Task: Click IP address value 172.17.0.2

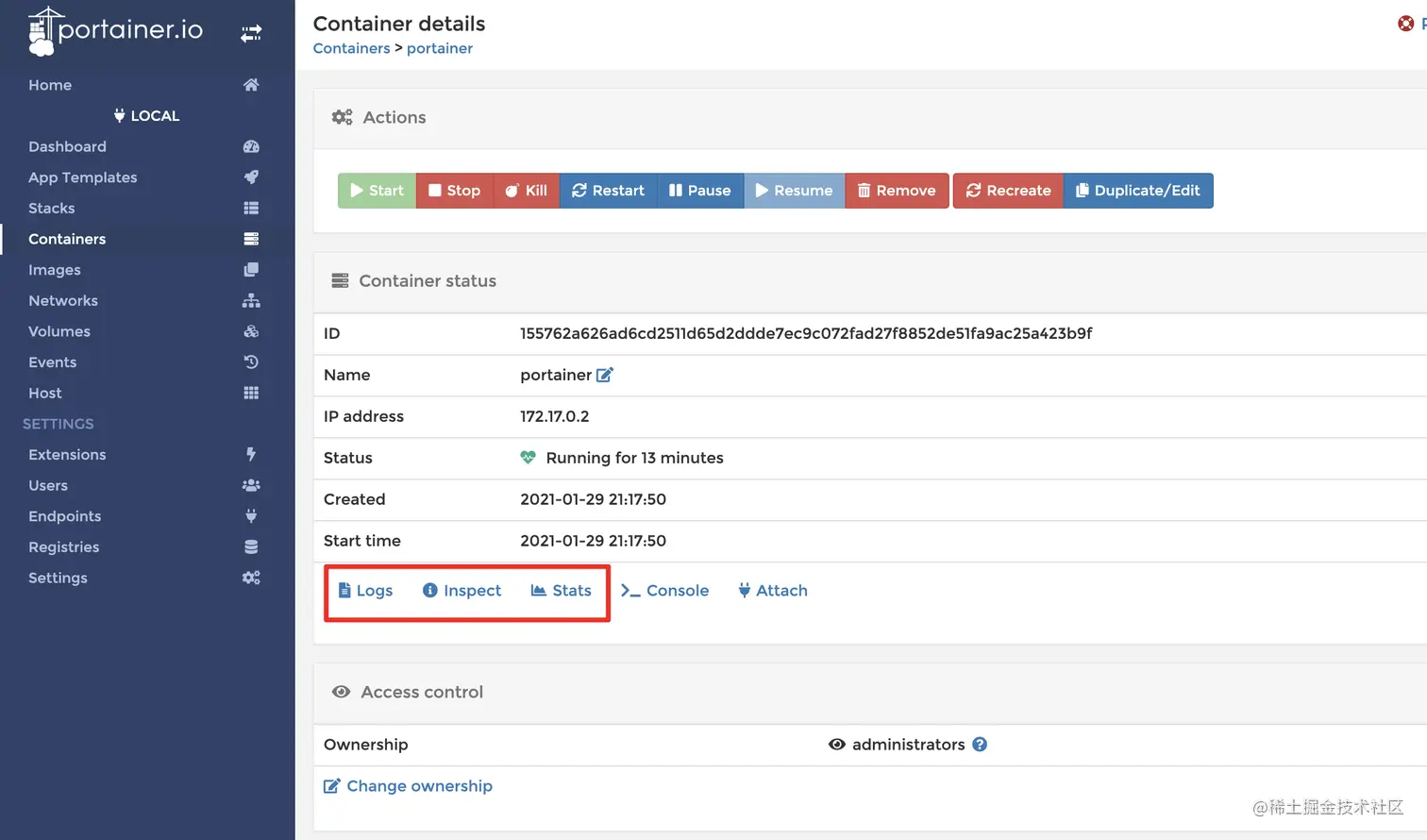Action: [555, 416]
